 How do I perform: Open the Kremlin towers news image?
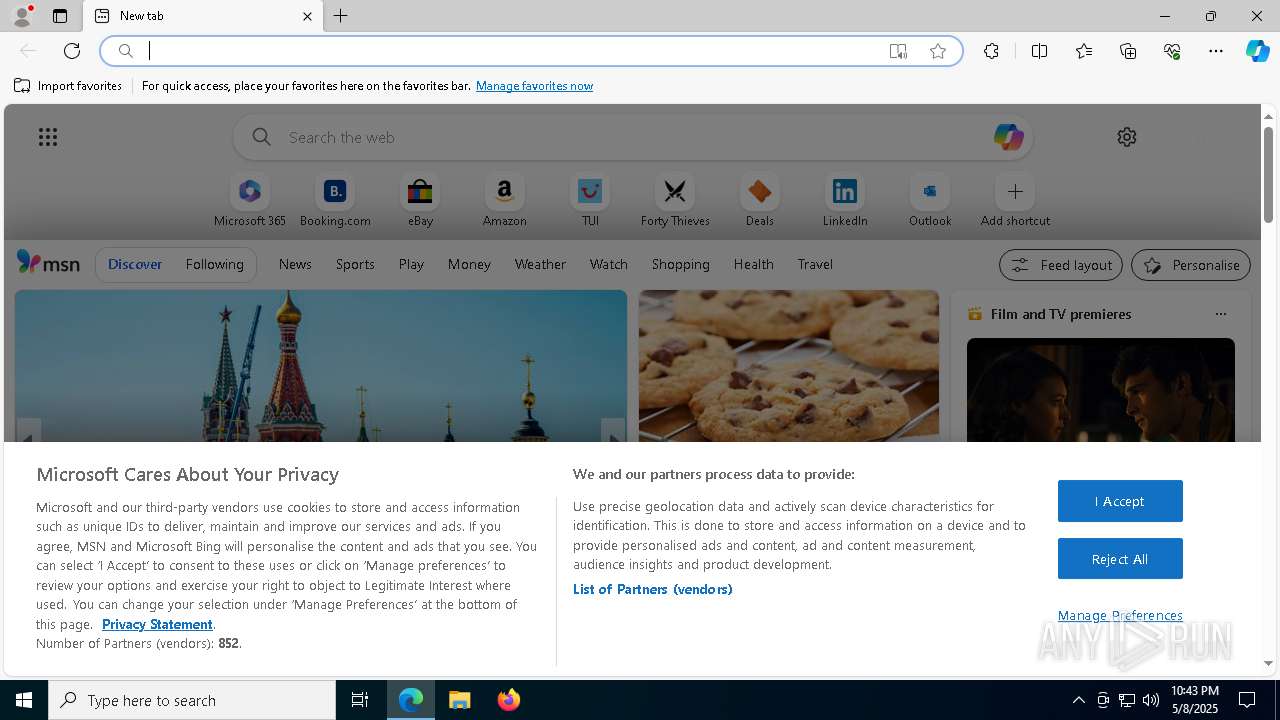click(321, 366)
